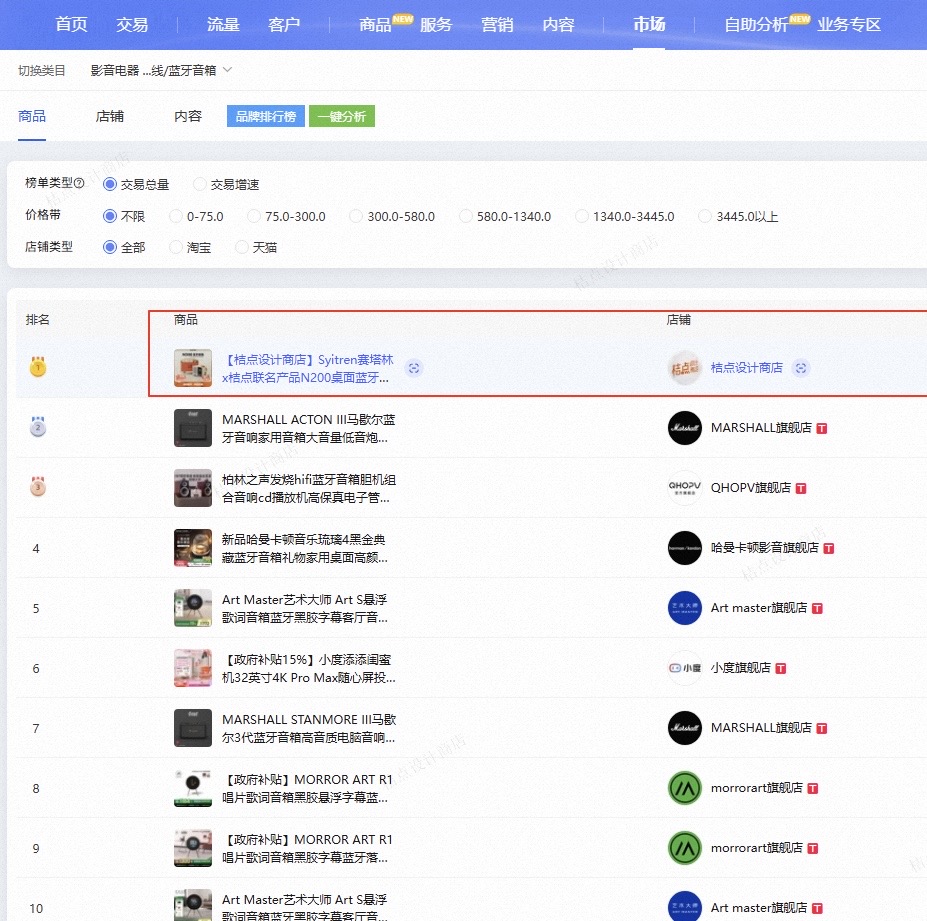Image resolution: width=927 pixels, height=921 pixels.
Task: Open the 小度添添闺蜜机32英寸 product title
Action: [309, 669]
